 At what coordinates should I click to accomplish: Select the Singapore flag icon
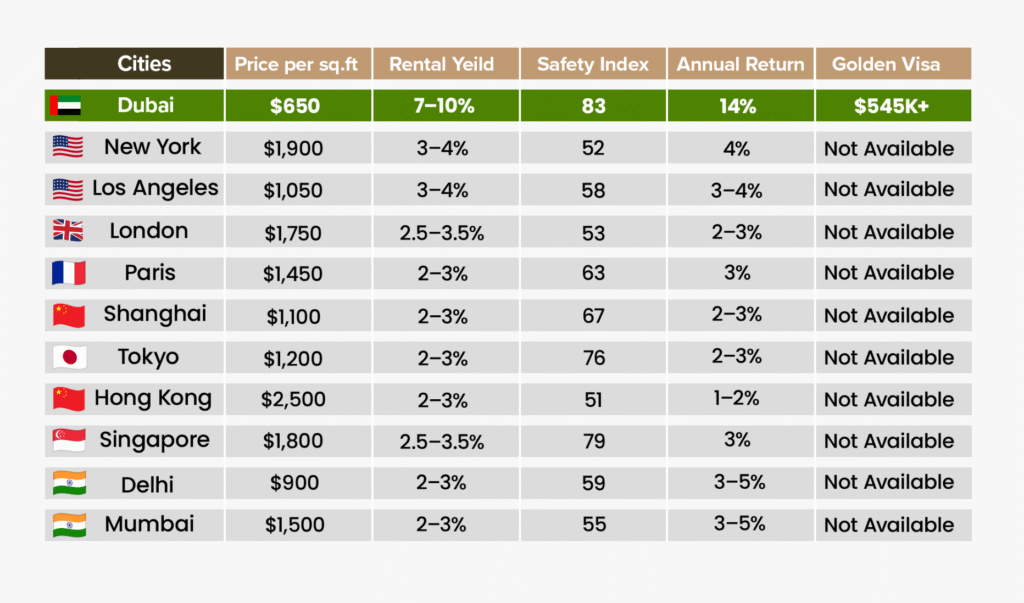click(69, 440)
